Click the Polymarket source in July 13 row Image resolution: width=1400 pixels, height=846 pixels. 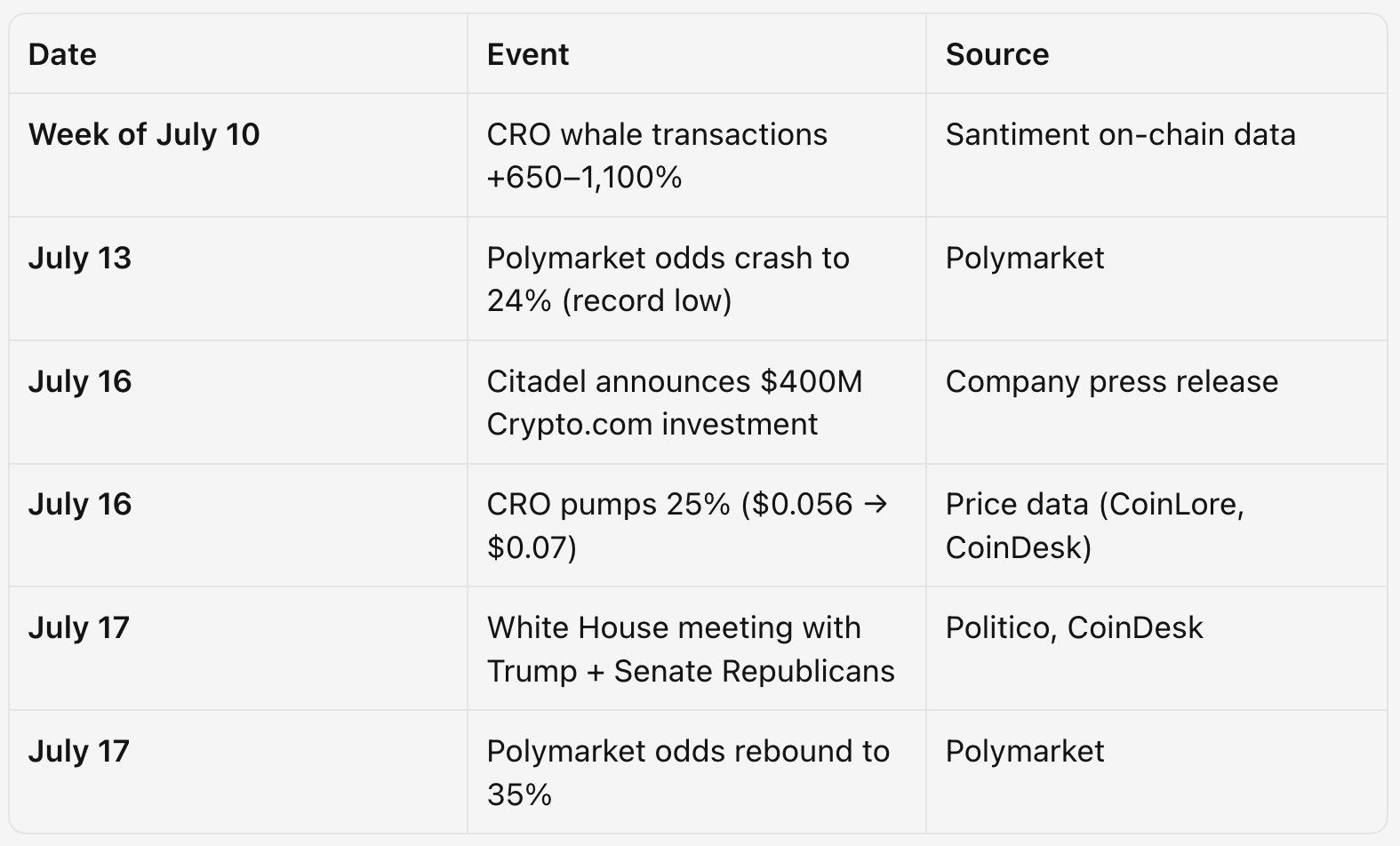point(1025,258)
